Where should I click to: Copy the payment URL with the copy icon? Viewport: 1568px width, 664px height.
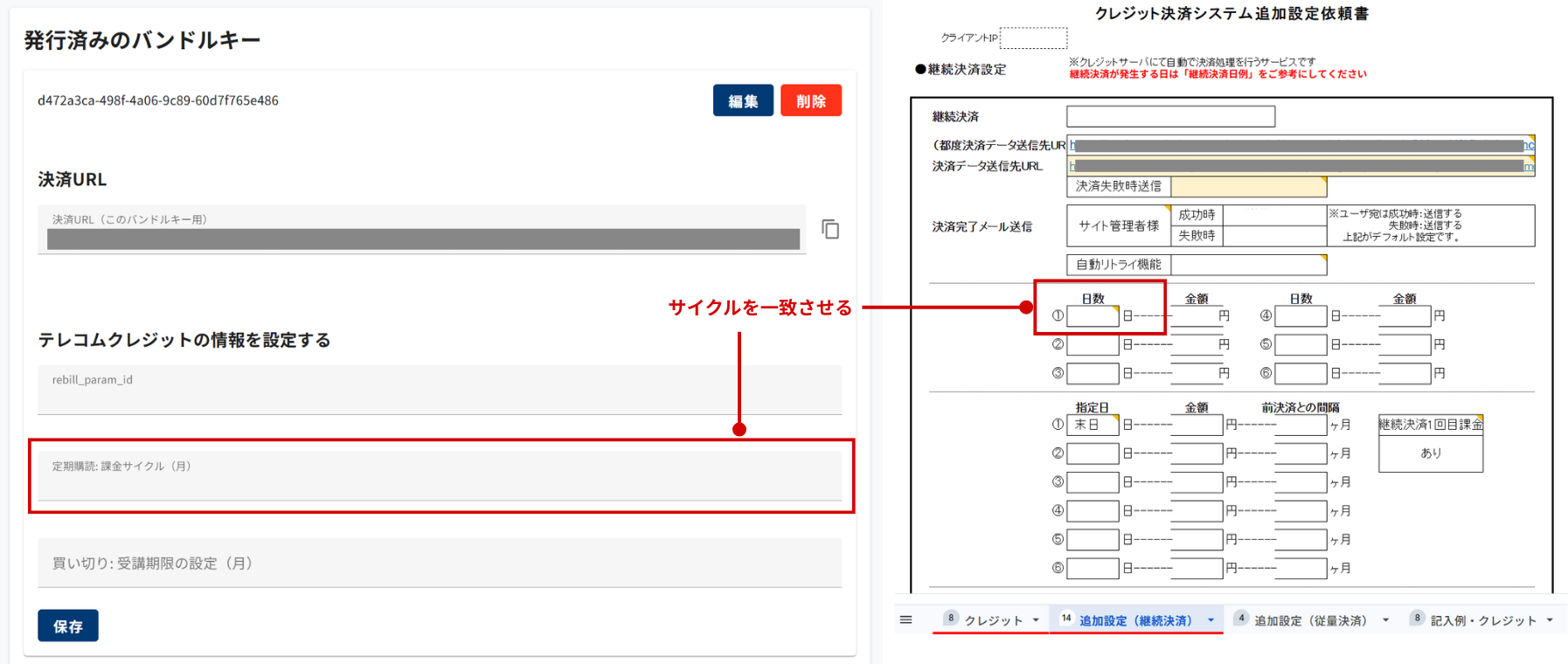point(830,230)
